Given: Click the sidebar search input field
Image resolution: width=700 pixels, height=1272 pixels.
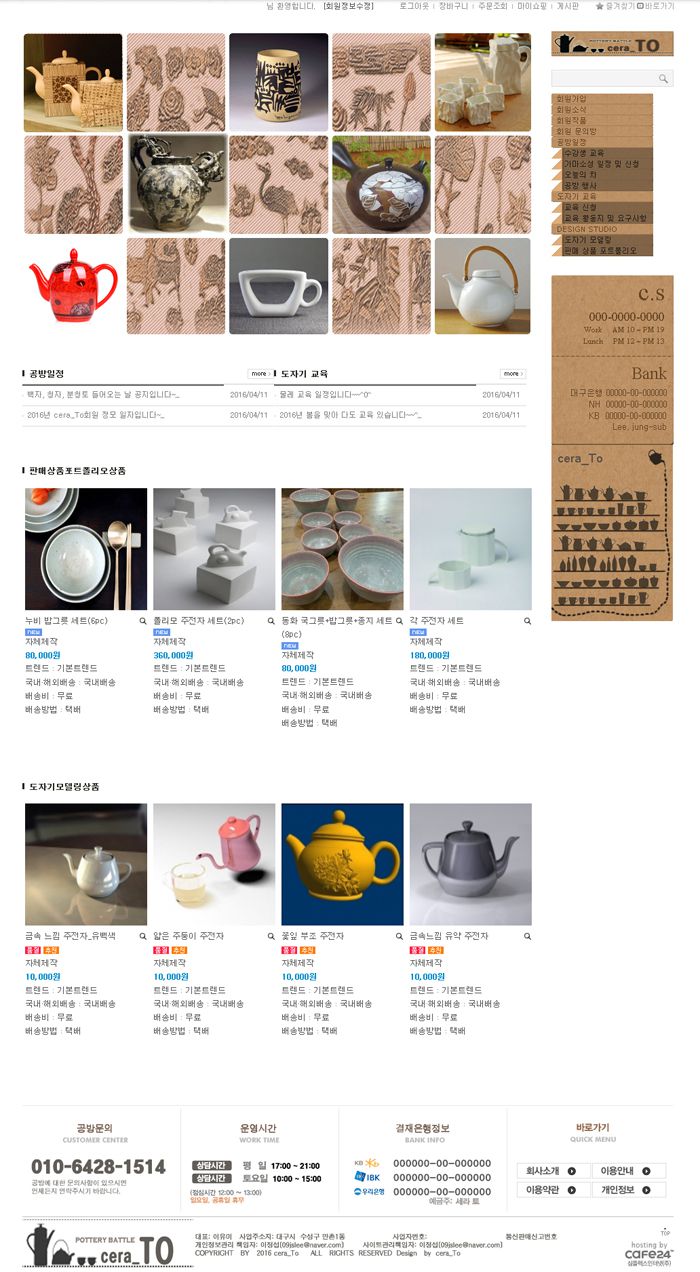Looking at the screenshot, I should [x=604, y=78].
